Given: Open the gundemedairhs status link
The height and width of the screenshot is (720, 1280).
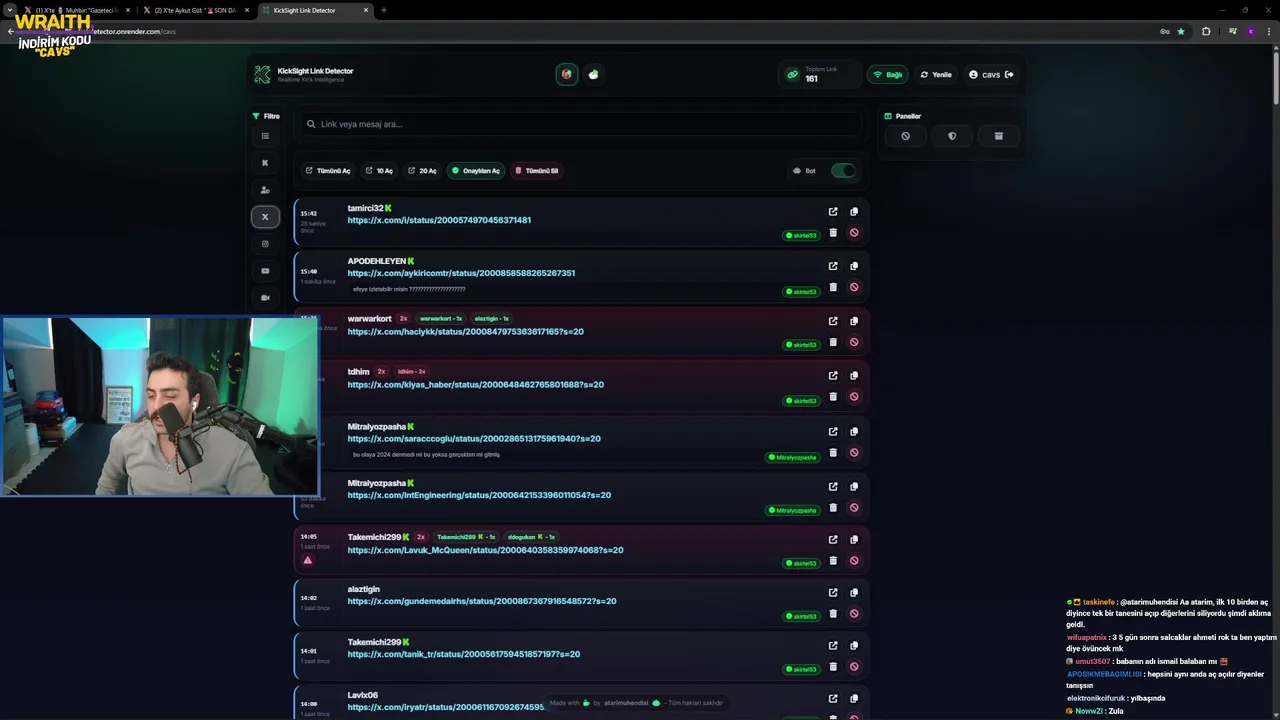Looking at the screenshot, I should 482,601.
